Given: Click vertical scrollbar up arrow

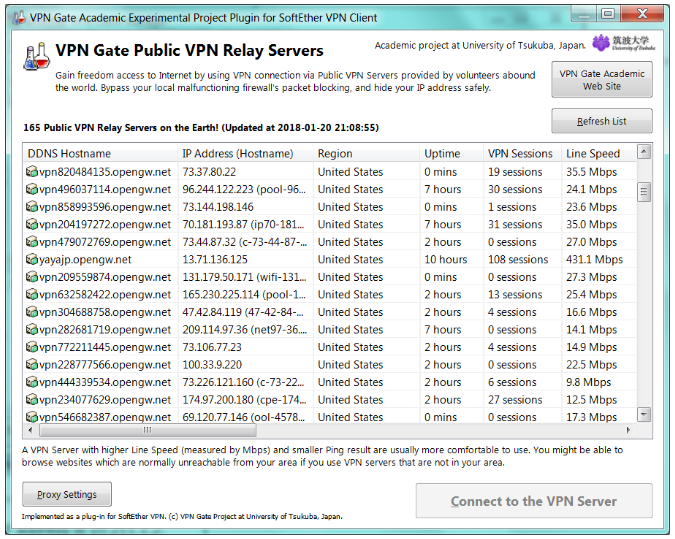Looking at the screenshot, I should tap(644, 152).
